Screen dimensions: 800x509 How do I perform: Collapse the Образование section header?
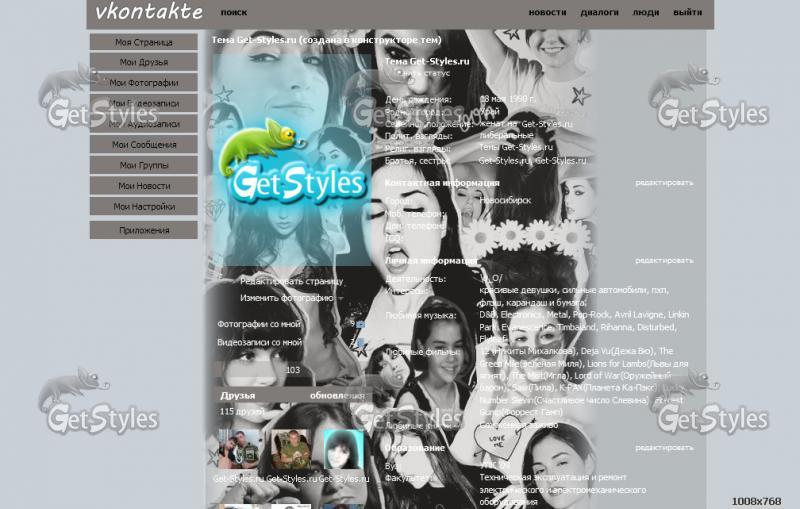pyautogui.click(x=415, y=448)
